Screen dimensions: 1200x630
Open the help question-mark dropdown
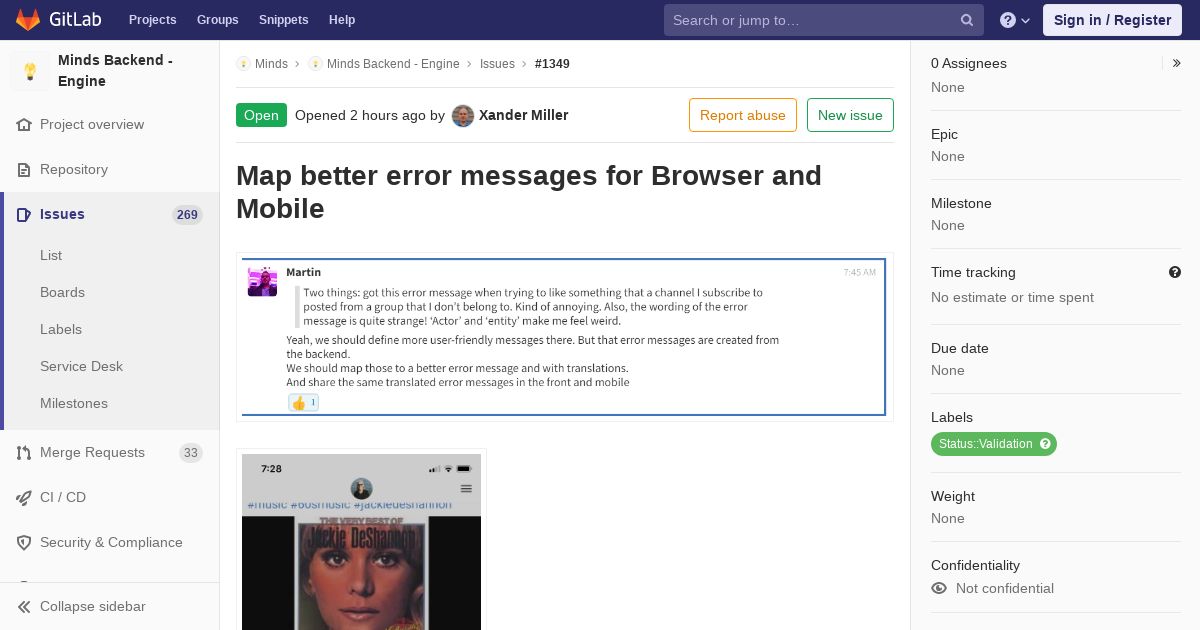[1015, 20]
